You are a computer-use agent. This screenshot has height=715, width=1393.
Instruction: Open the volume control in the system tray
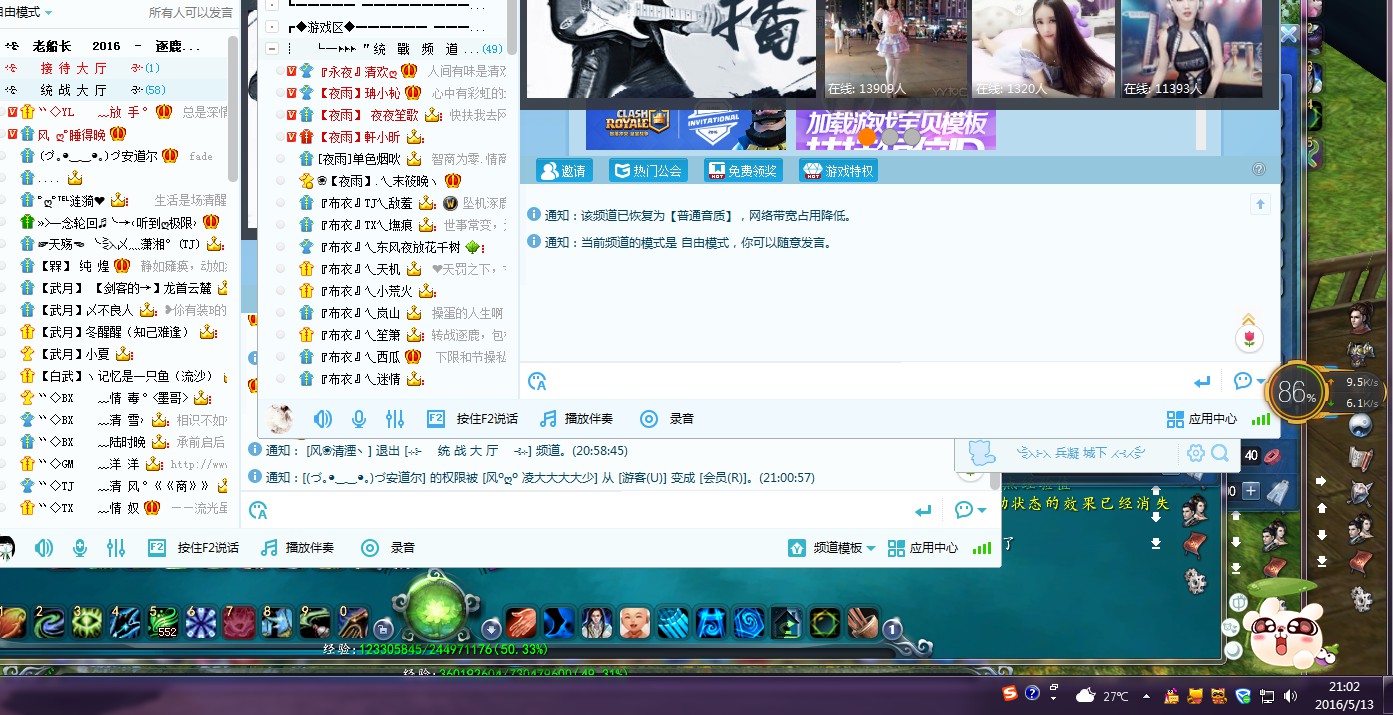pyautogui.click(x=1291, y=695)
